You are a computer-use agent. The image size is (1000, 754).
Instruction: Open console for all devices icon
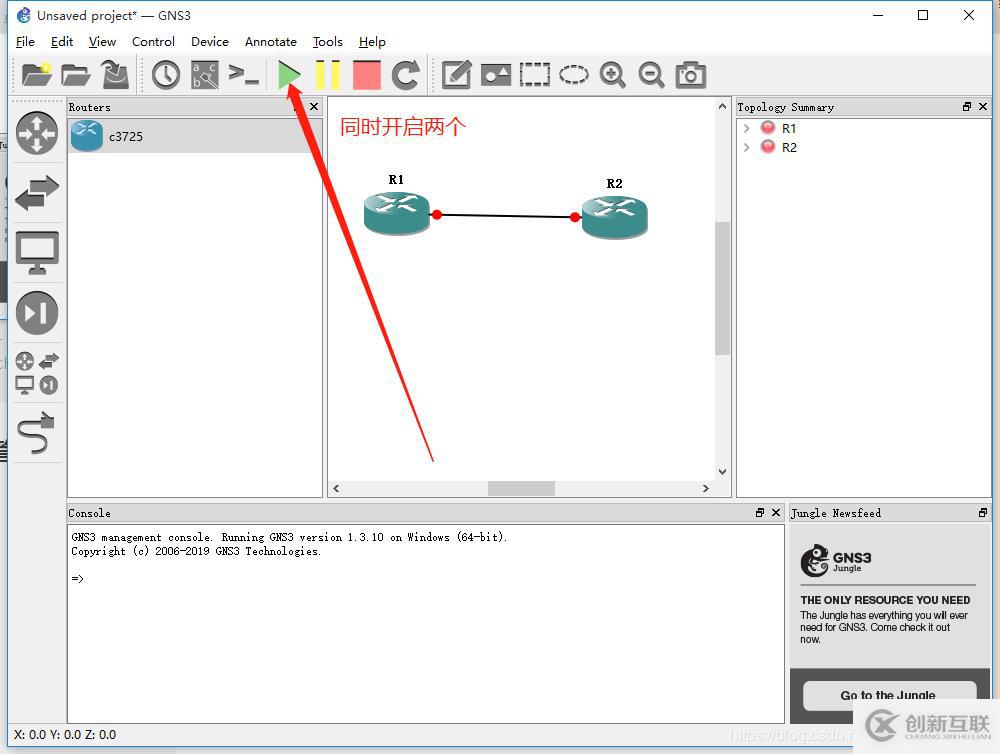point(244,75)
